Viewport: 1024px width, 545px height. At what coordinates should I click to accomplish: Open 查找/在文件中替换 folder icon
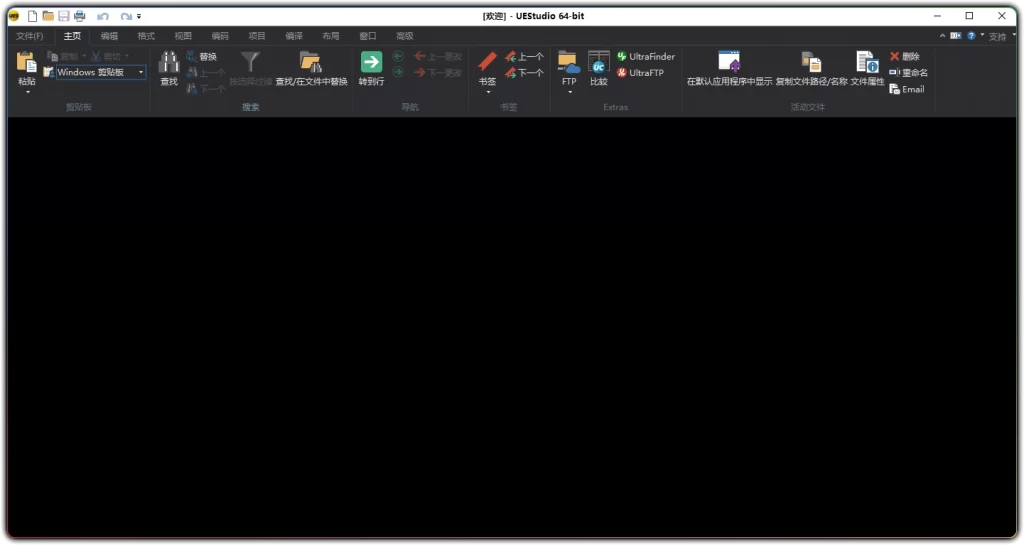click(x=311, y=63)
